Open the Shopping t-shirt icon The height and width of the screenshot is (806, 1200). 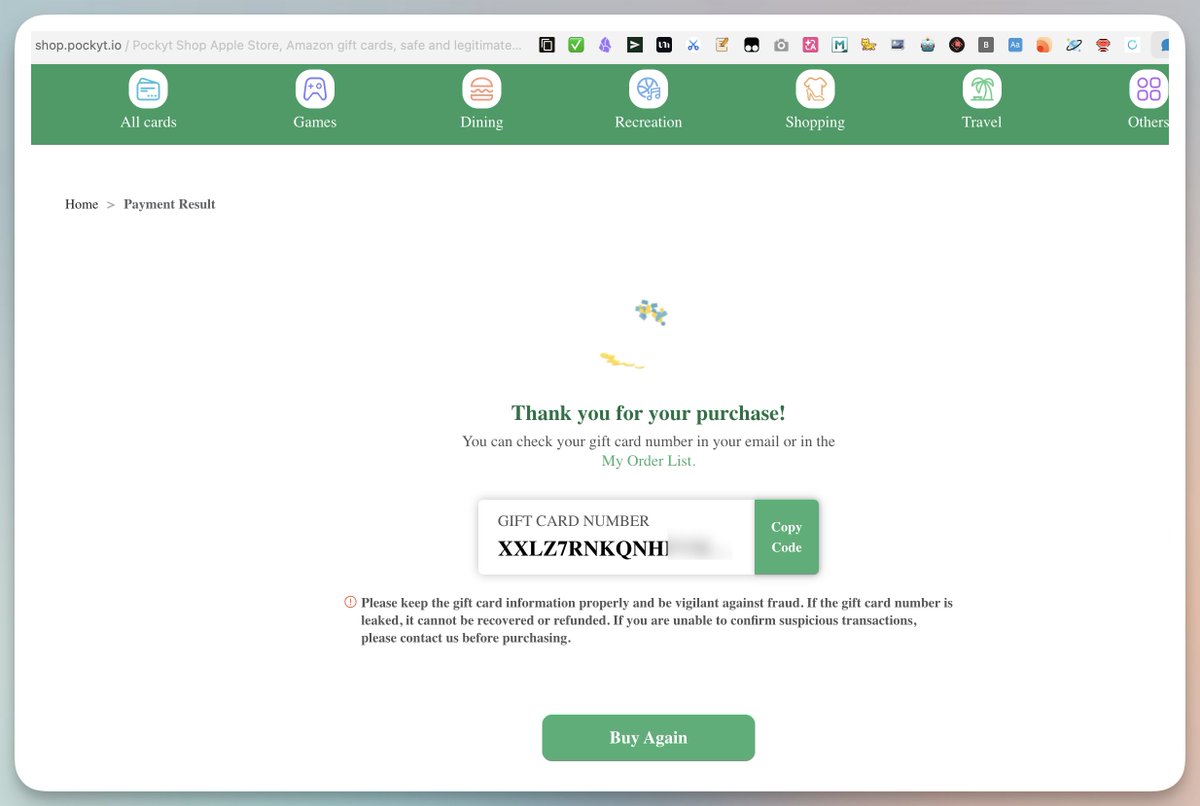[815, 89]
